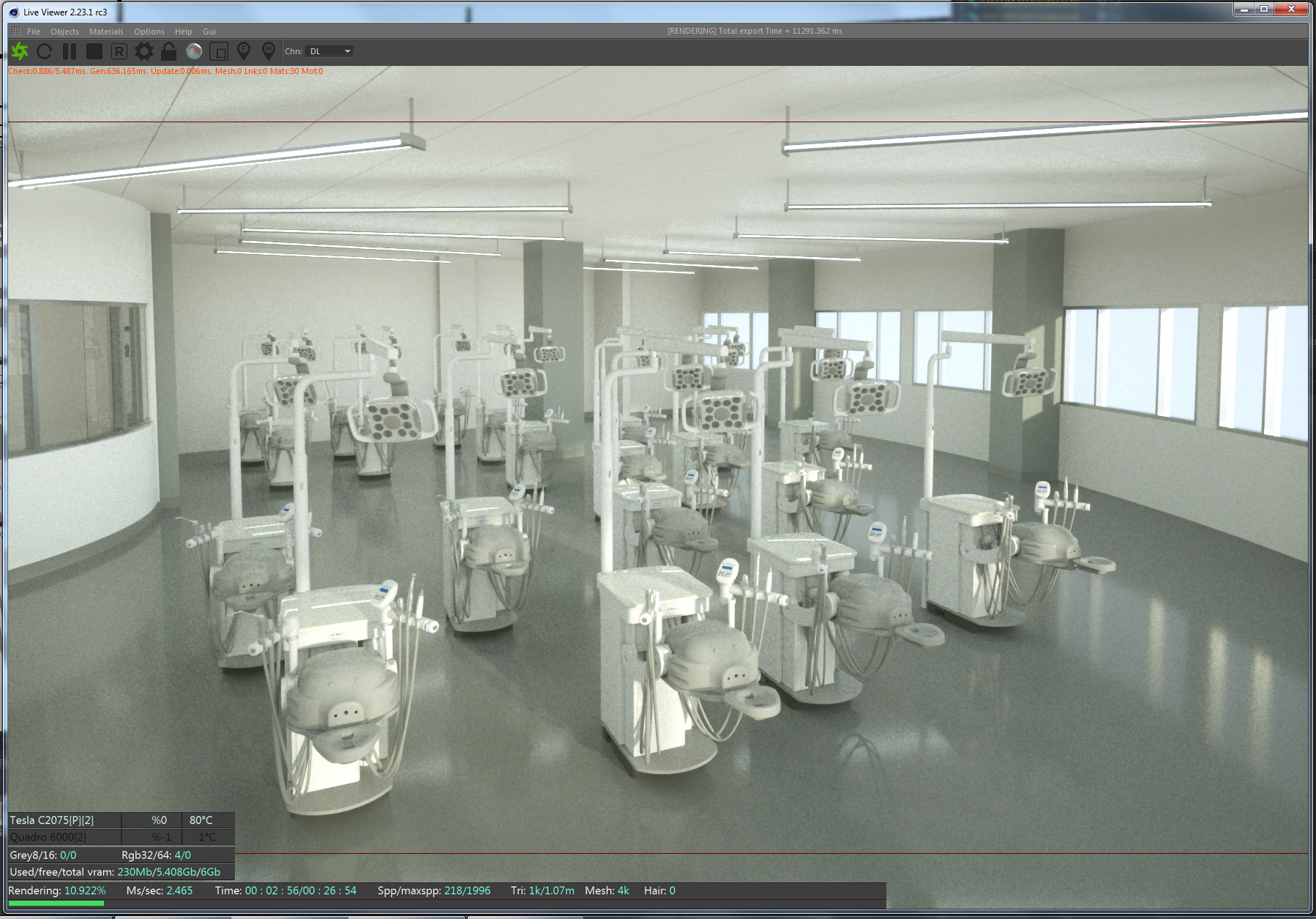This screenshot has width=1316, height=919.
Task: Maximize the Live Viewer window
Action: (1264, 9)
